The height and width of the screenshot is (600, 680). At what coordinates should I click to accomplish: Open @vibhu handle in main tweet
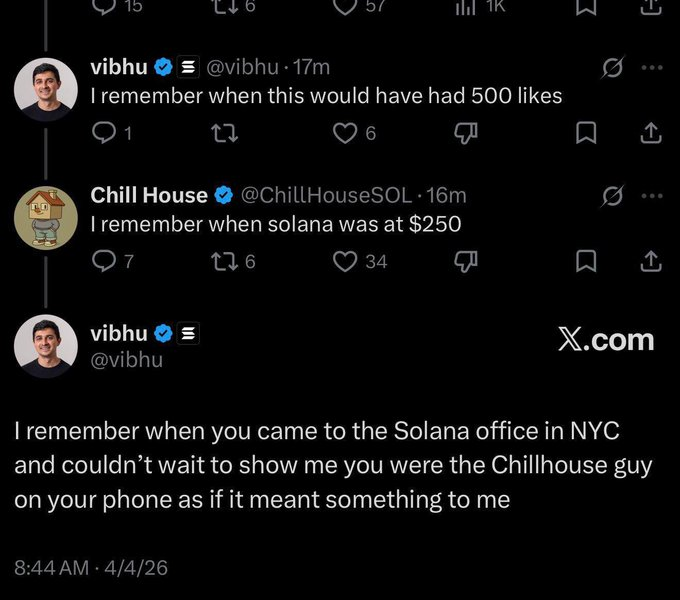pos(127,360)
